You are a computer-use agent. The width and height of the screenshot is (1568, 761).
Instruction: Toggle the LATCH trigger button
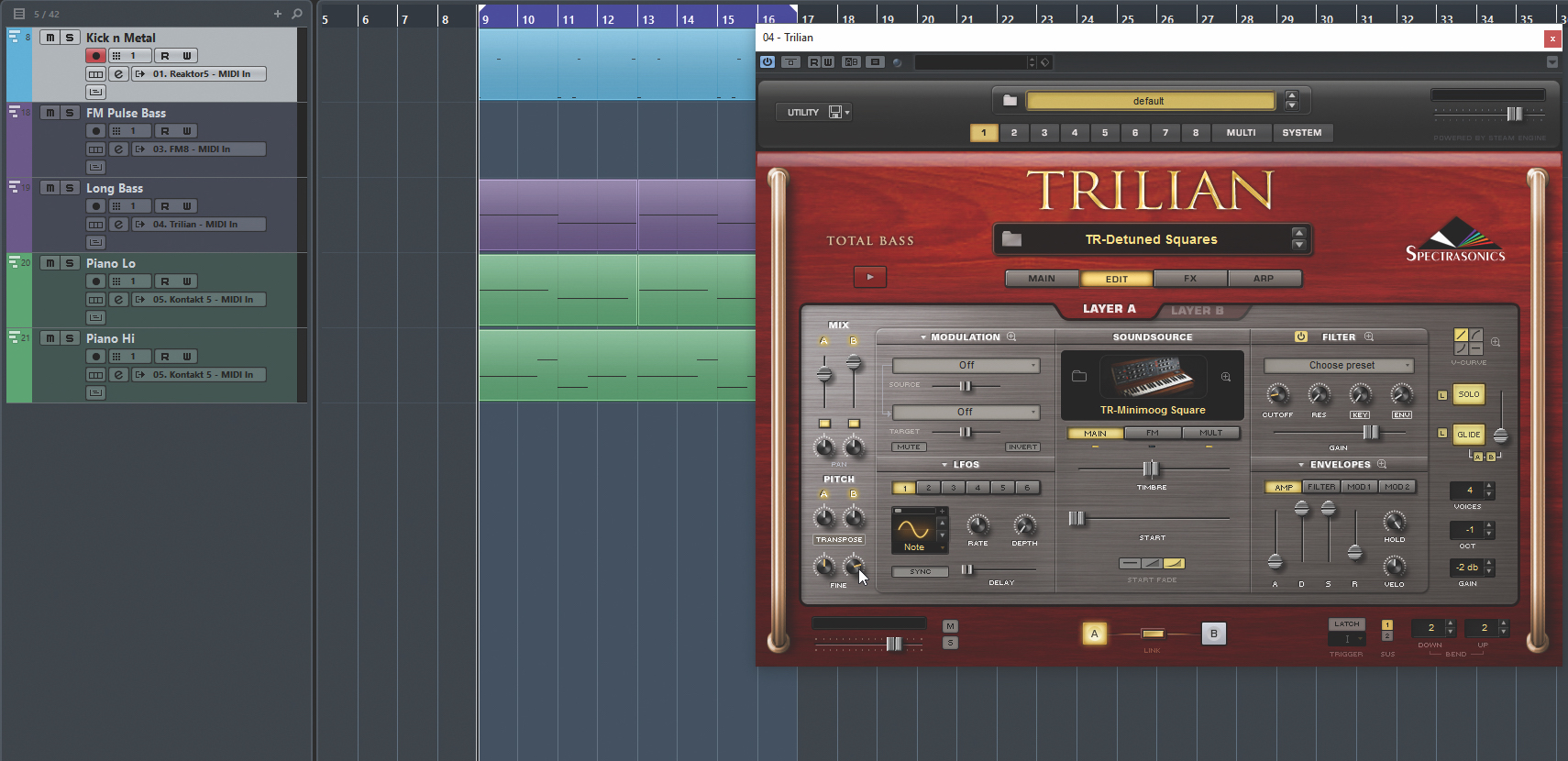tap(1347, 624)
